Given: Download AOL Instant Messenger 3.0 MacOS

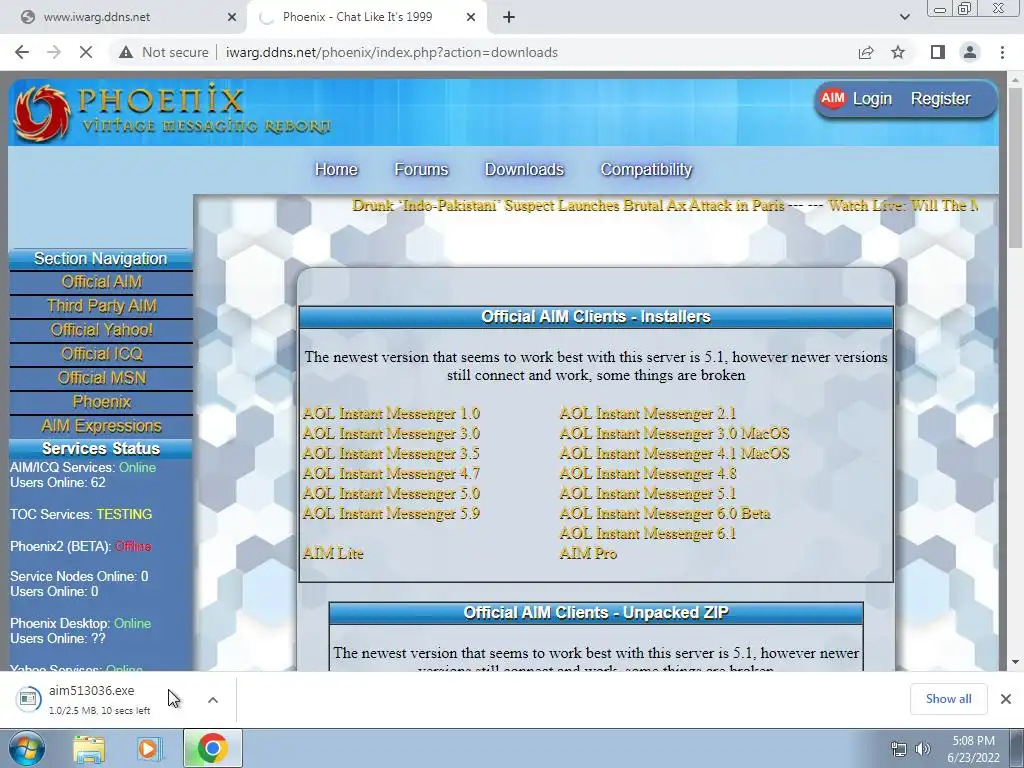Looking at the screenshot, I should 675,434.
